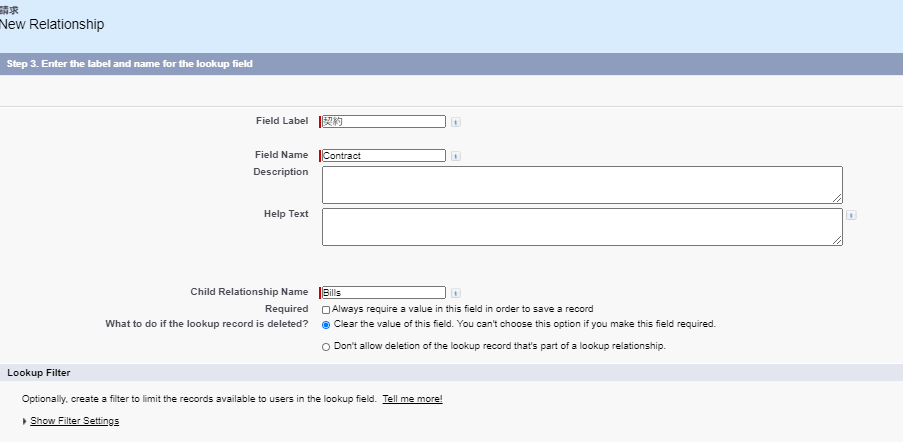Click inside the Help Text text area
This screenshot has height=442, width=903.
point(580,227)
